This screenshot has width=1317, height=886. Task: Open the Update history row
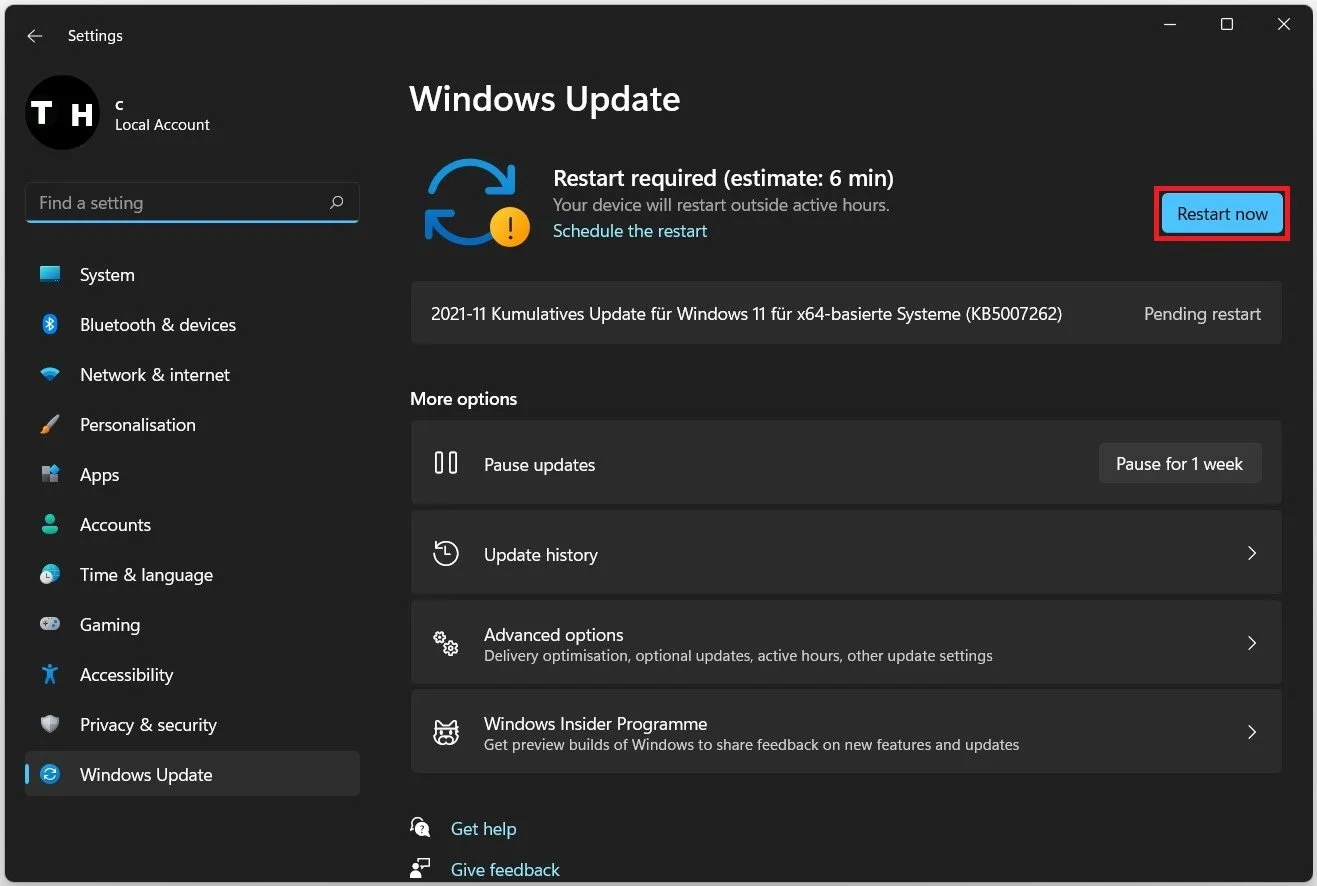[x=846, y=553]
